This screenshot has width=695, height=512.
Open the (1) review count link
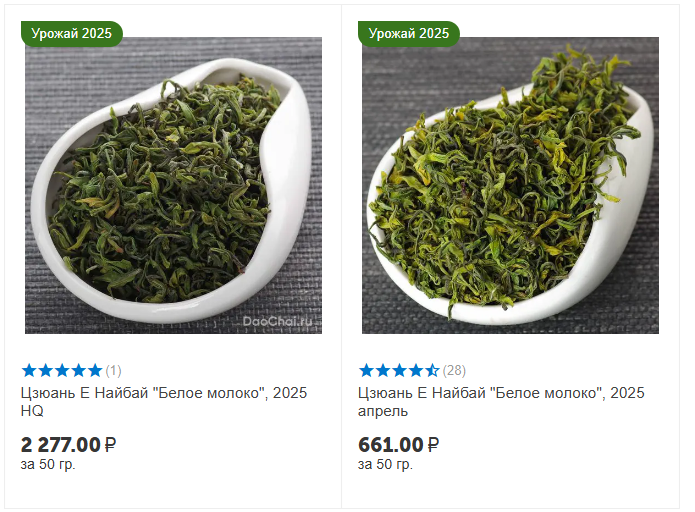point(113,371)
